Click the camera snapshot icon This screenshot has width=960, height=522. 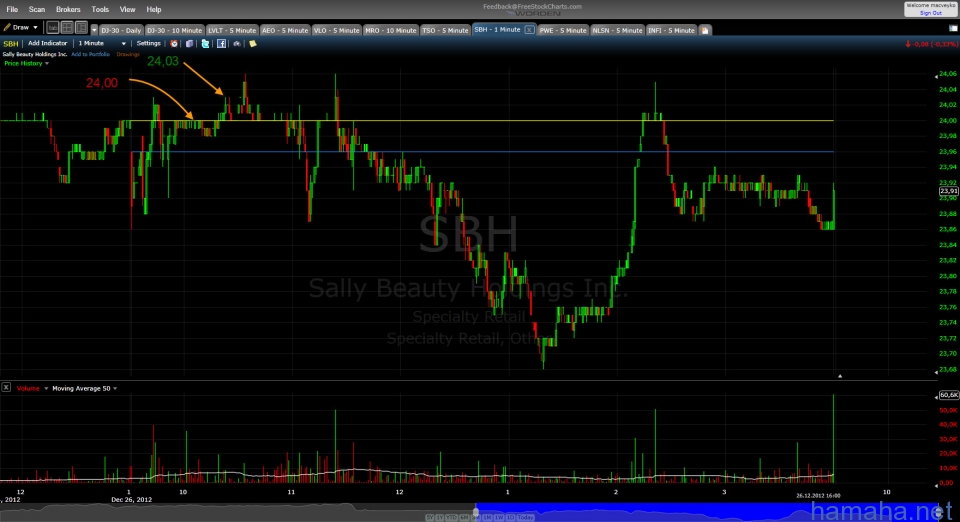[x=237, y=43]
